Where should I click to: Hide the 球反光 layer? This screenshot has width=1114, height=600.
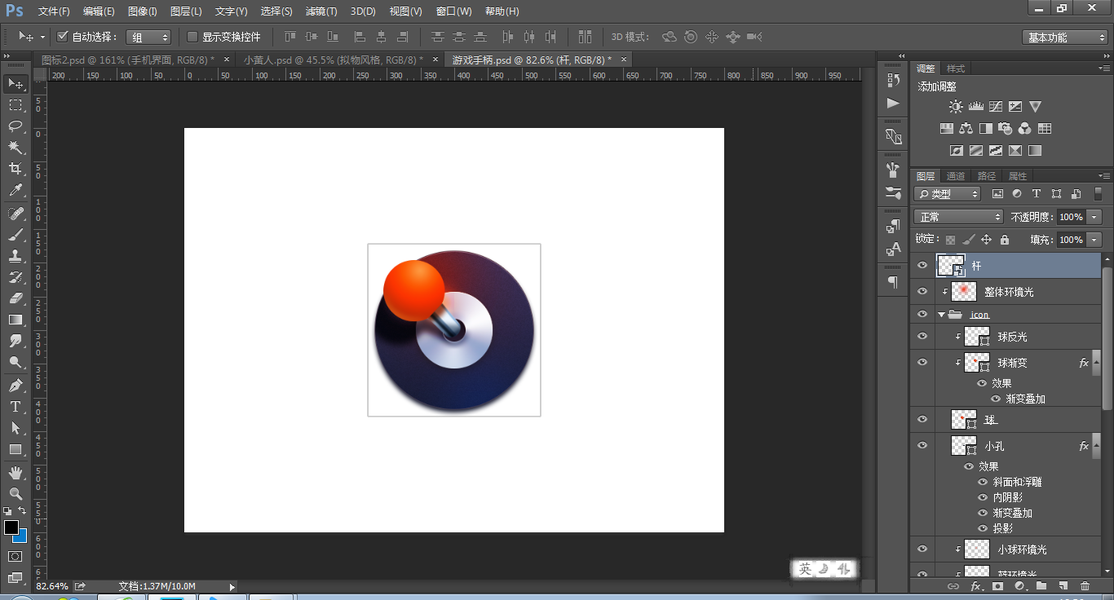[x=922, y=337]
